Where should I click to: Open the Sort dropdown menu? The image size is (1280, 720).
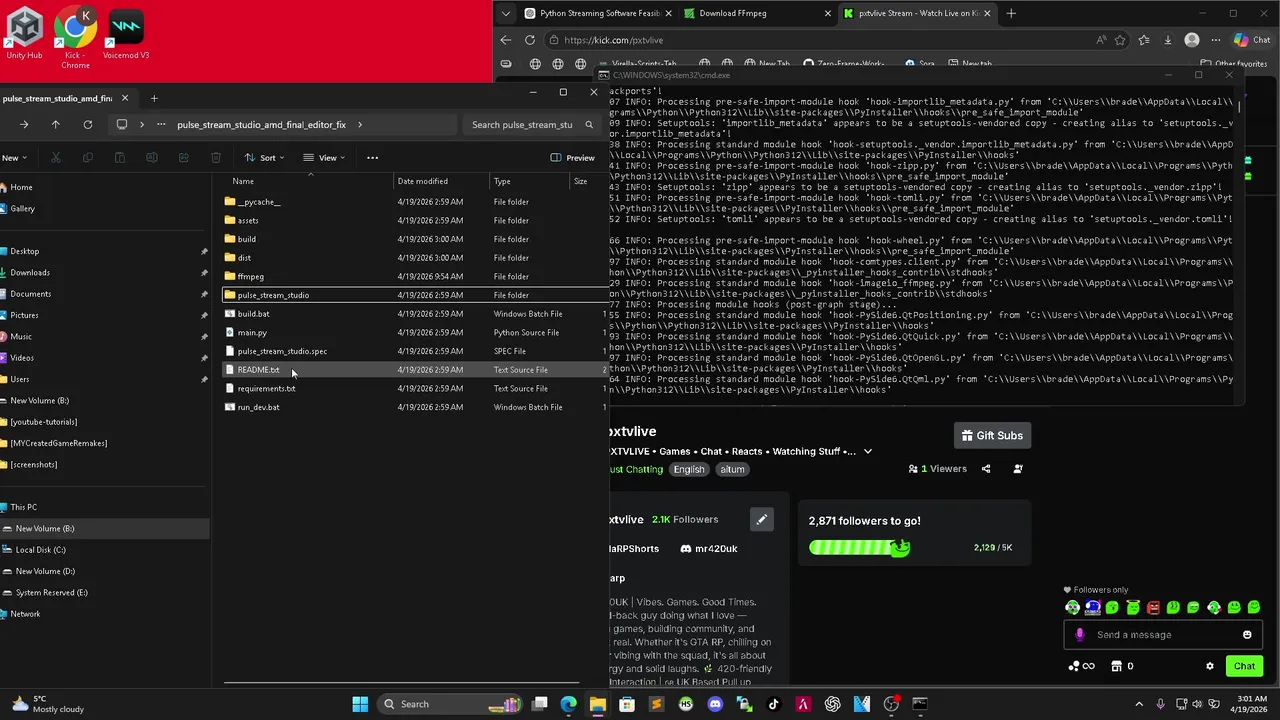(x=265, y=158)
